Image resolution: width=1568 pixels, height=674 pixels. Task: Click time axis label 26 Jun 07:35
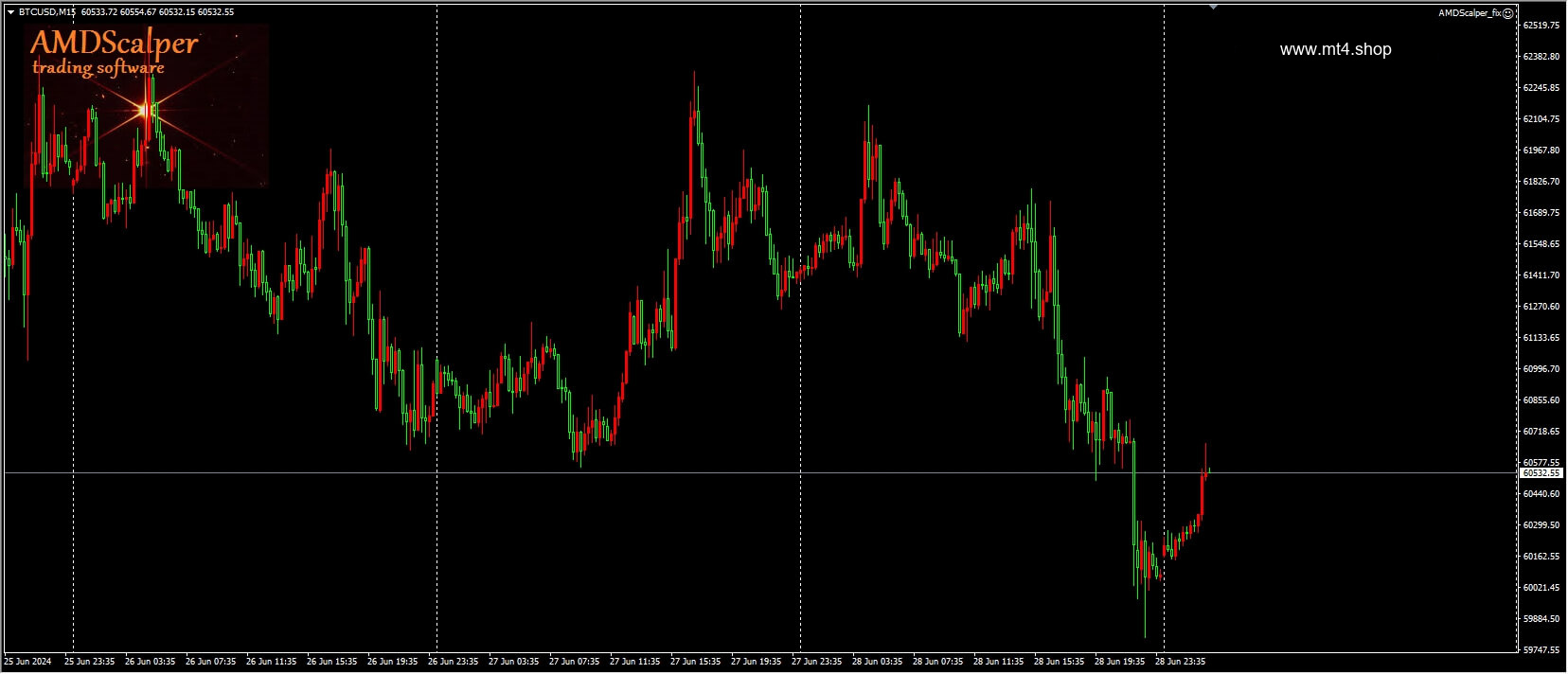[x=210, y=662]
